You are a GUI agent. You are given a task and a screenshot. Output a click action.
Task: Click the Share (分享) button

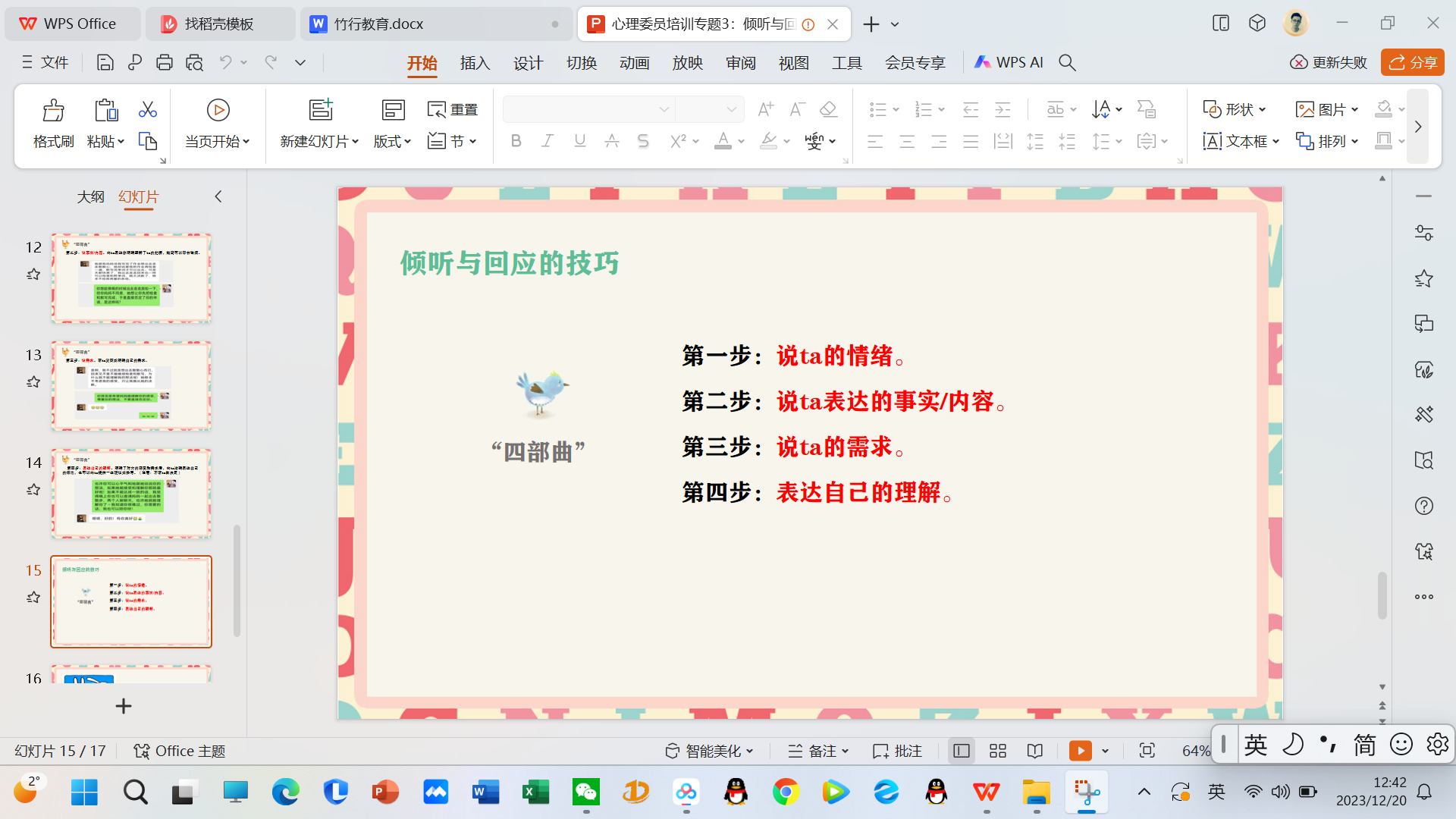tap(1413, 62)
